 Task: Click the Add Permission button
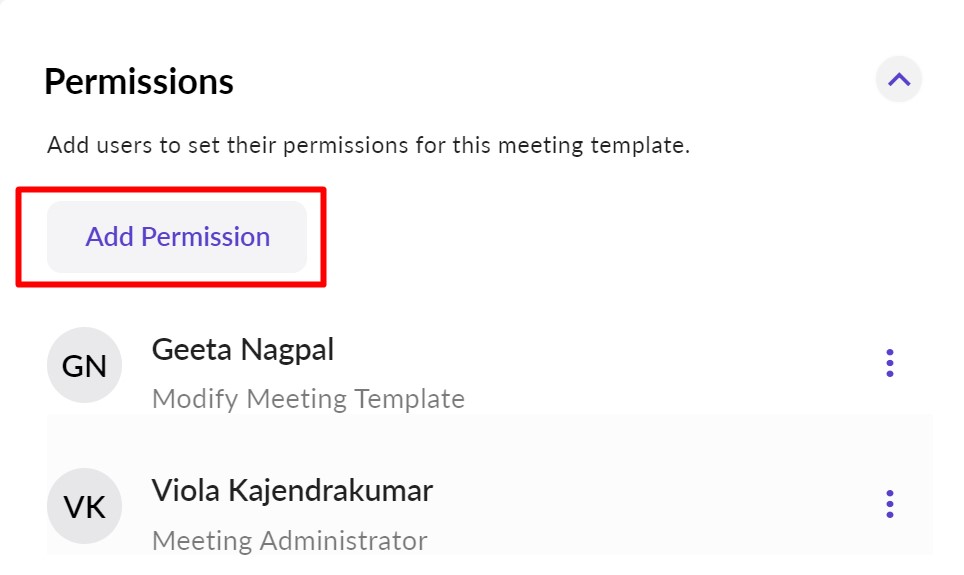177,237
